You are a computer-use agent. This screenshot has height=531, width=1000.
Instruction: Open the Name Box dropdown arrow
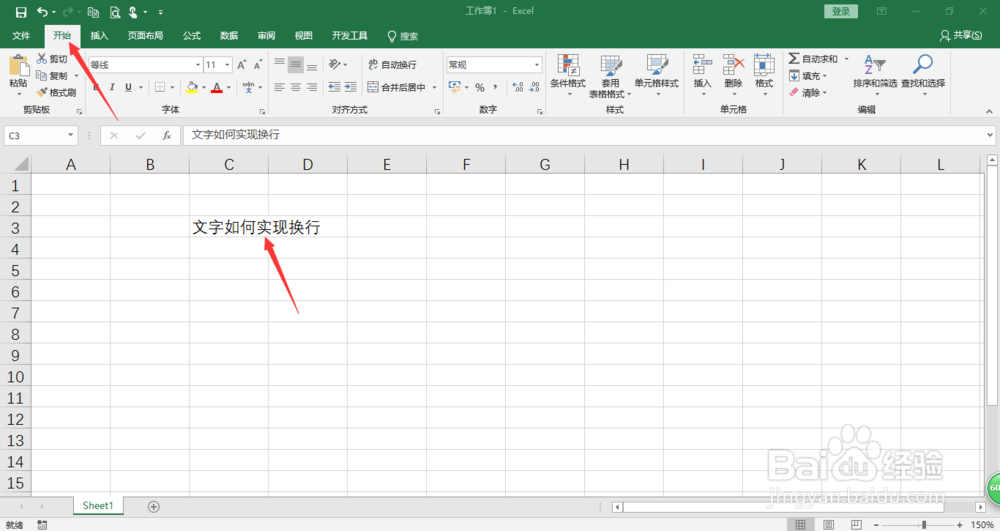pos(70,135)
